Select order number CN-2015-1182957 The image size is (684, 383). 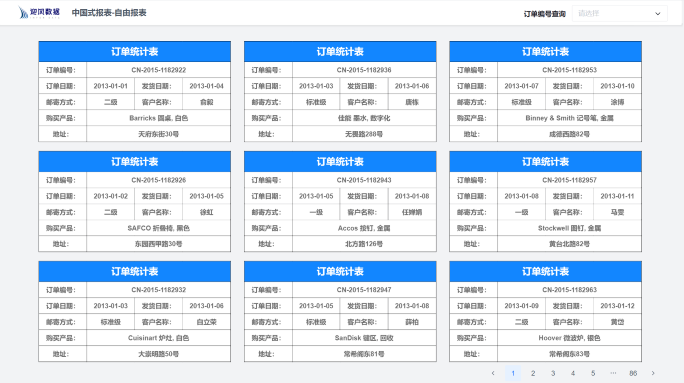tap(570, 180)
